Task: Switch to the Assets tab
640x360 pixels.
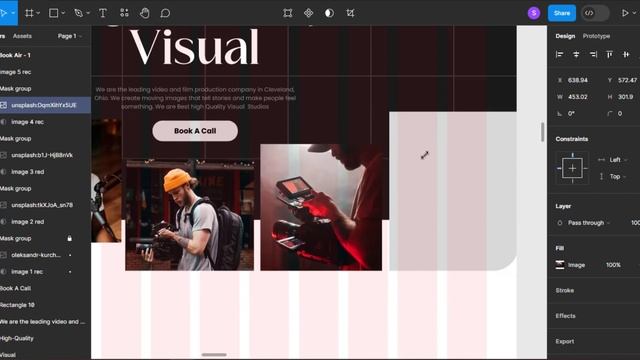Action: [x=22, y=36]
